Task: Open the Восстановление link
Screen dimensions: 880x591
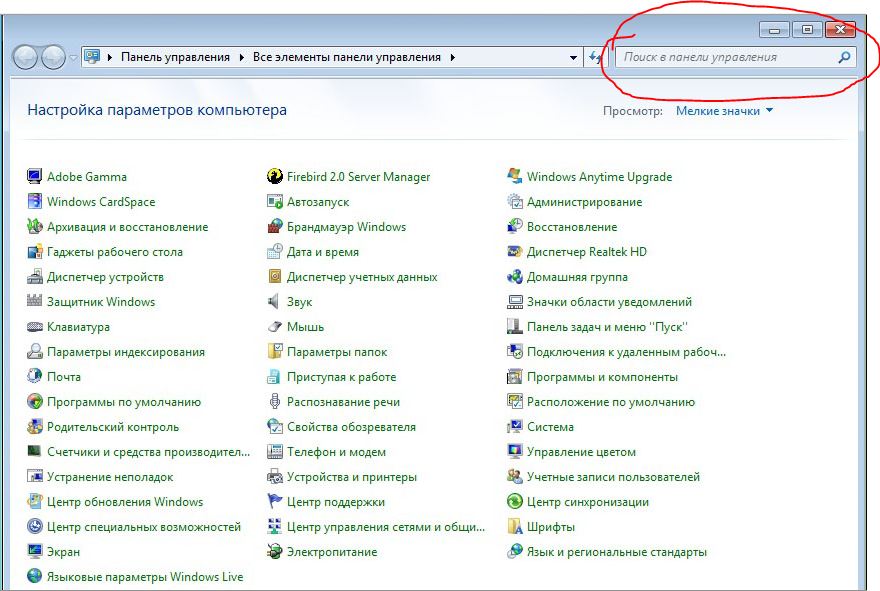Action: click(572, 227)
